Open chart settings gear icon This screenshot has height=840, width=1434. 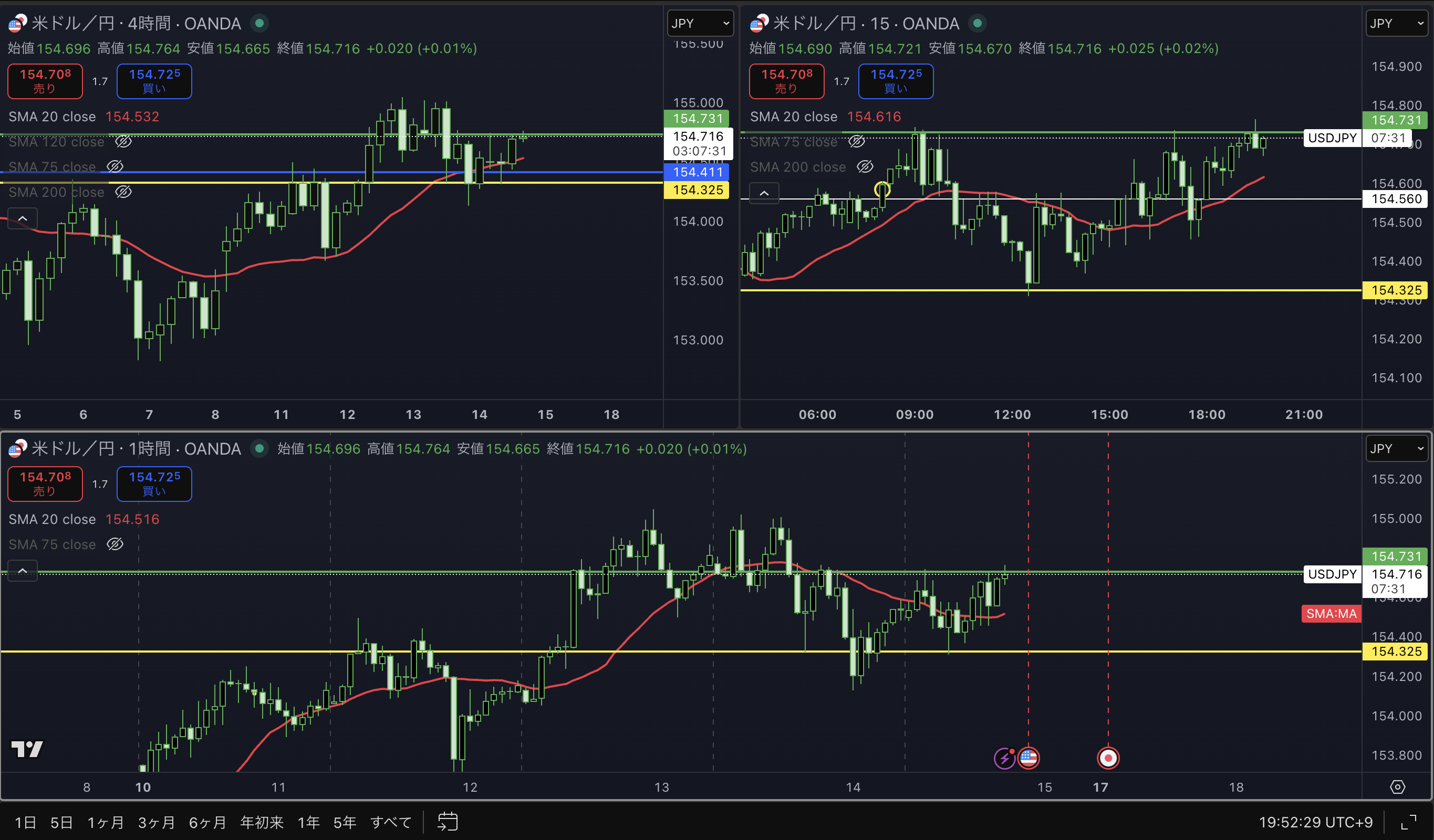[1398, 787]
